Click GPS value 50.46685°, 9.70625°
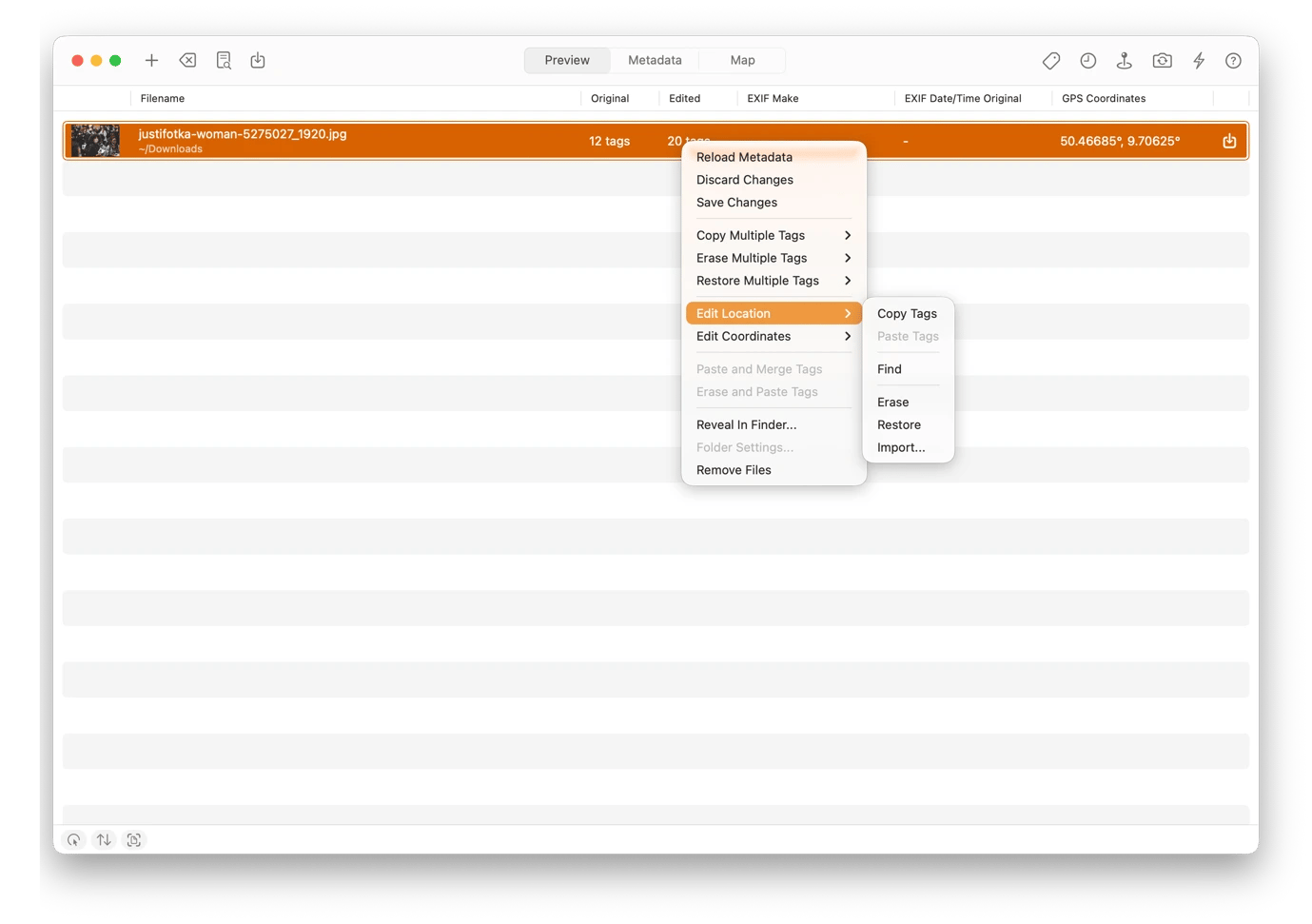 tap(1120, 141)
